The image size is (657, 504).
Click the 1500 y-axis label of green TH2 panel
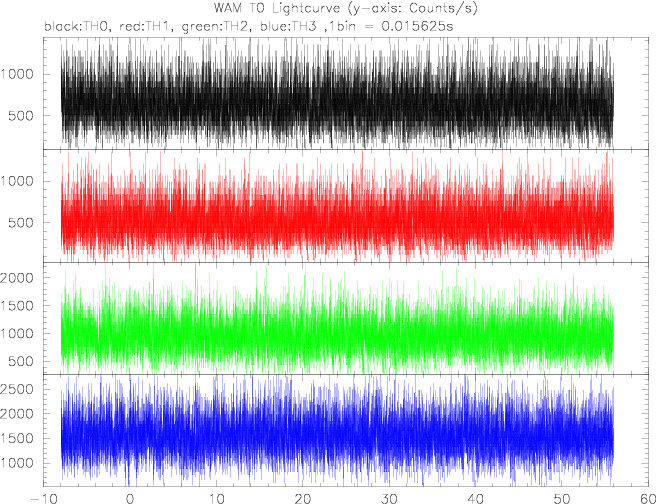(x=17, y=305)
